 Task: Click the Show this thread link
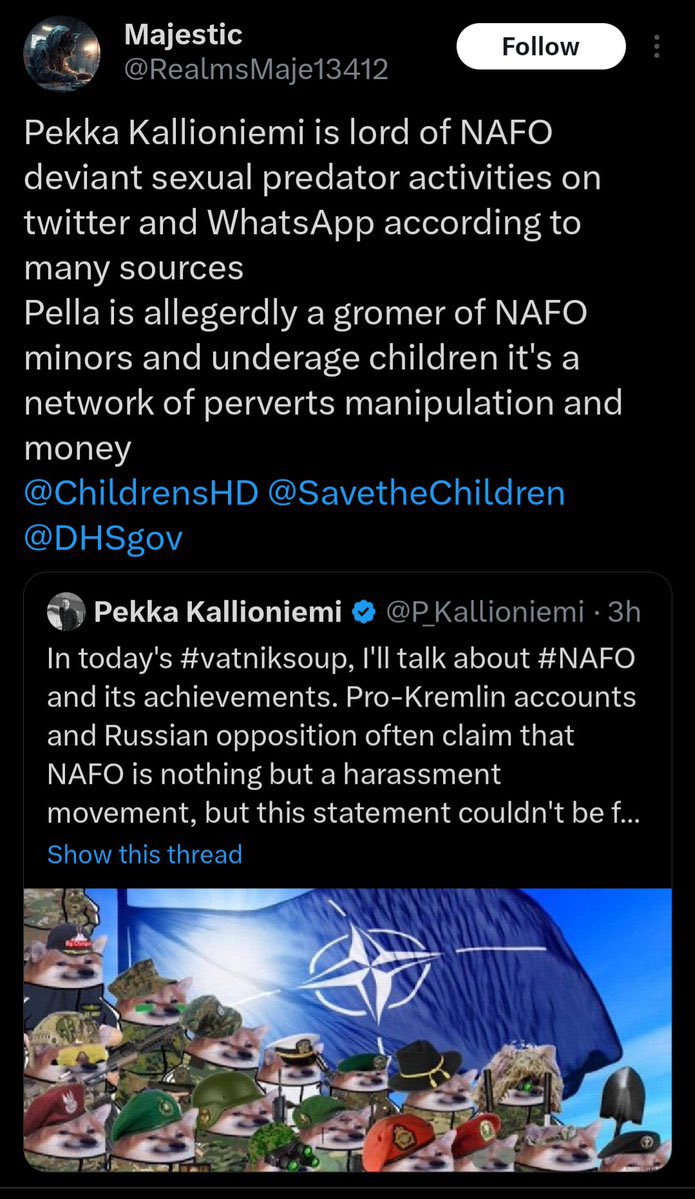[x=145, y=854]
